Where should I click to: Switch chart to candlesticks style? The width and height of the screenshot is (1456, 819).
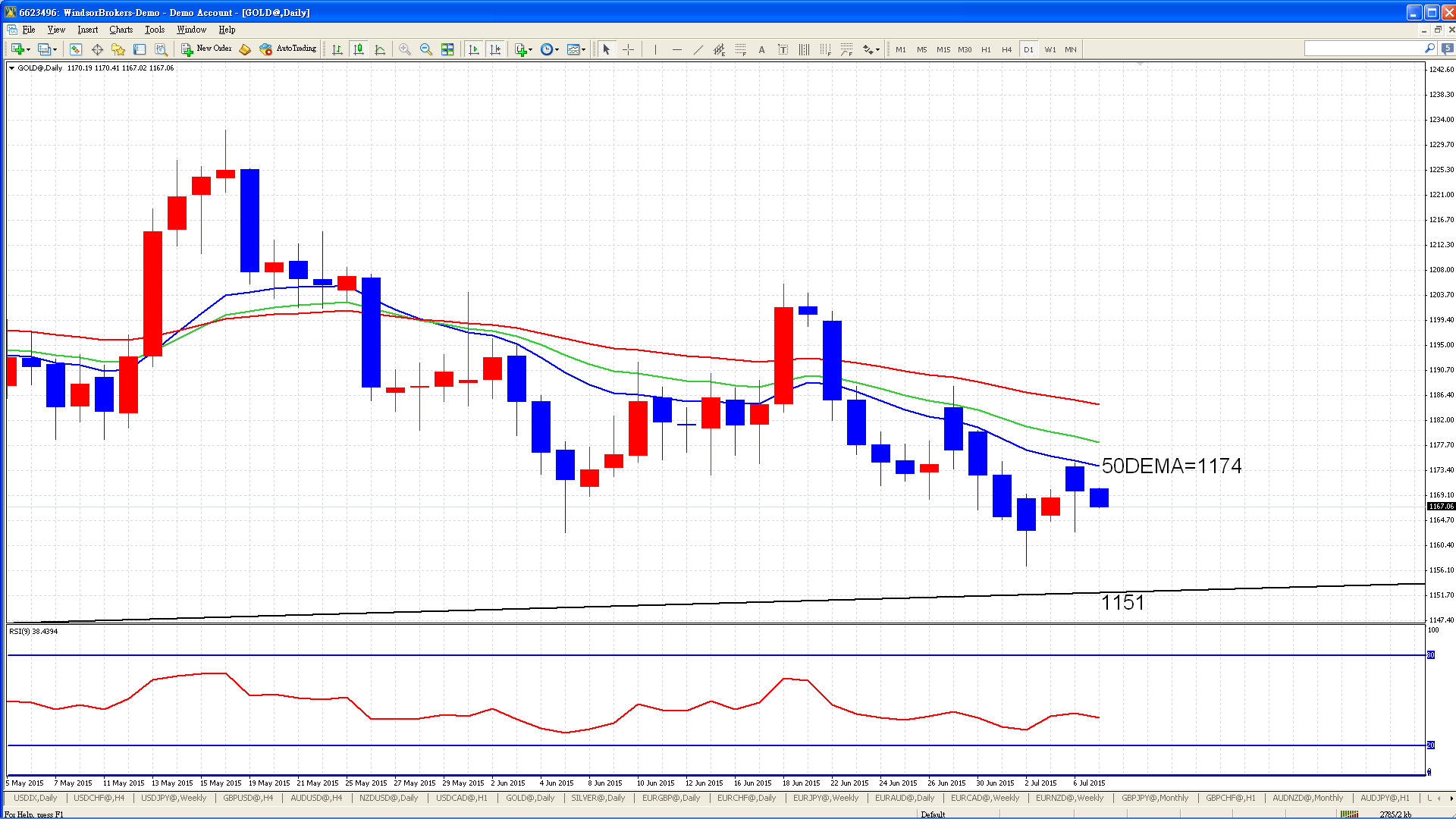pyautogui.click(x=359, y=49)
